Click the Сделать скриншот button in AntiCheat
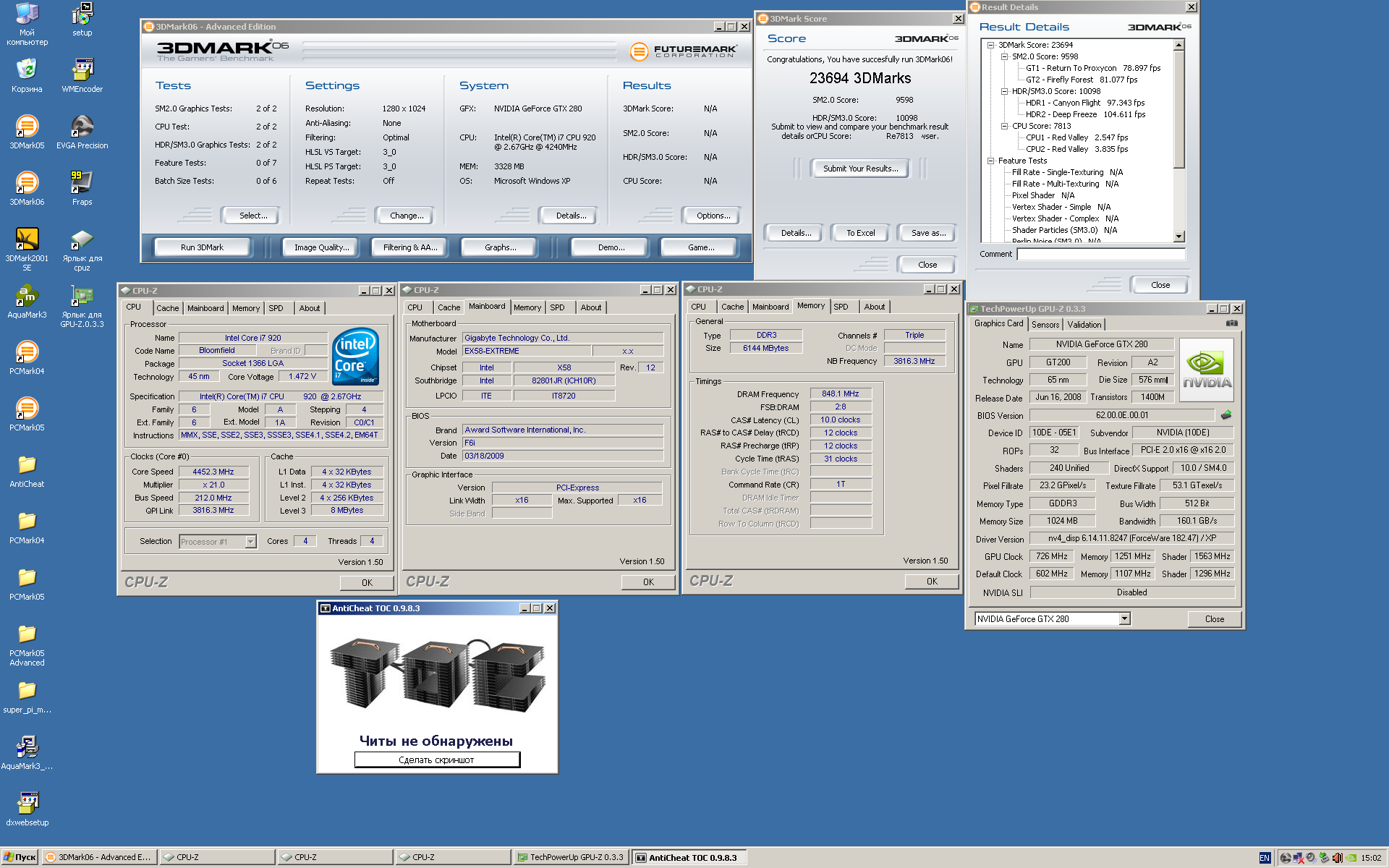 [437, 759]
